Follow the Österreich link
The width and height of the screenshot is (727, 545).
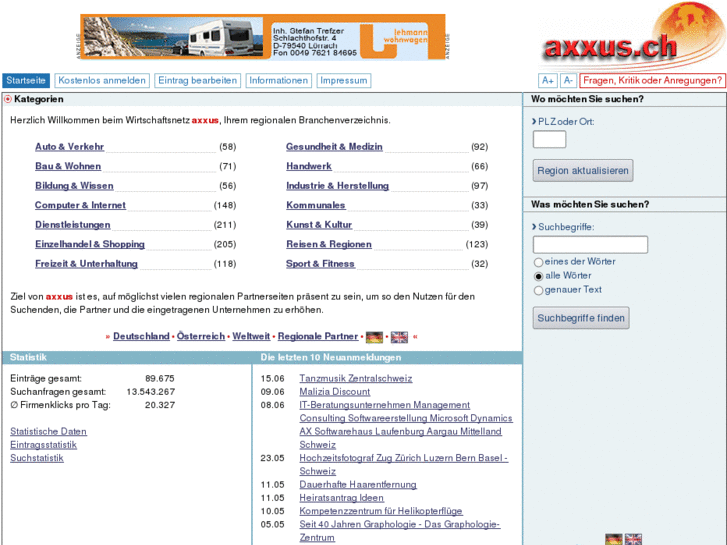point(201,336)
